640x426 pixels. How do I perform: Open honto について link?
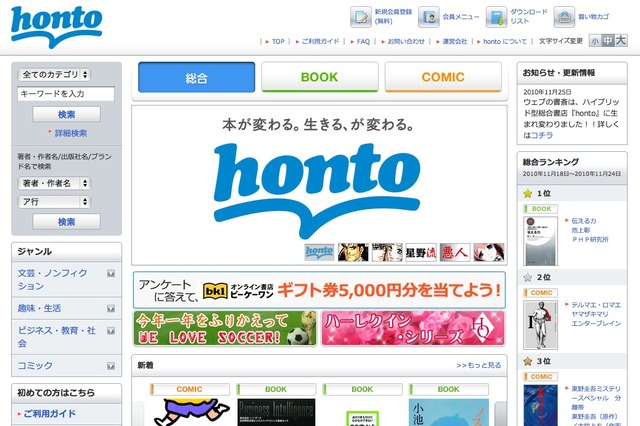(505, 41)
